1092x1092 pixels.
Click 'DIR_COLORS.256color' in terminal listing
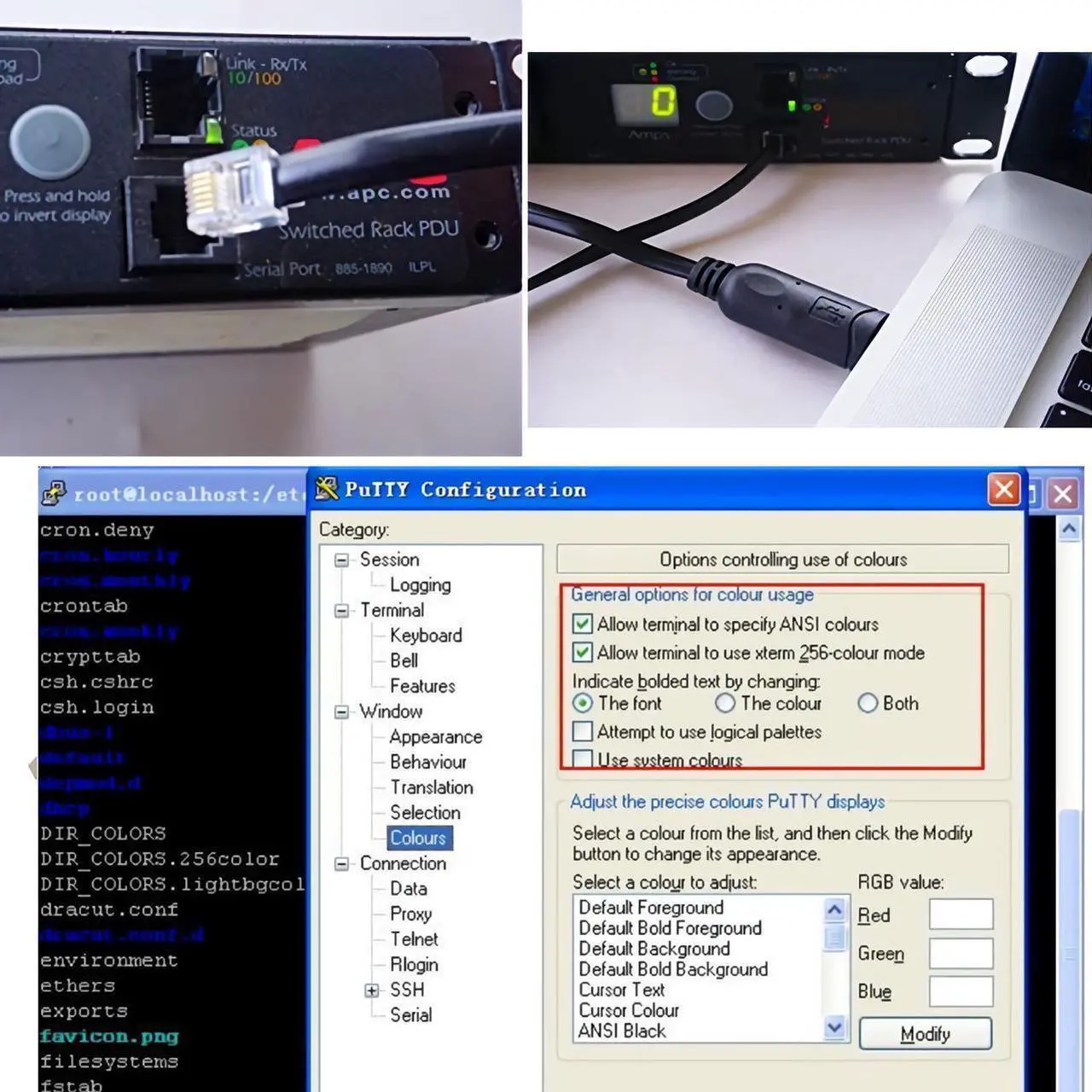[x=160, y=859]
